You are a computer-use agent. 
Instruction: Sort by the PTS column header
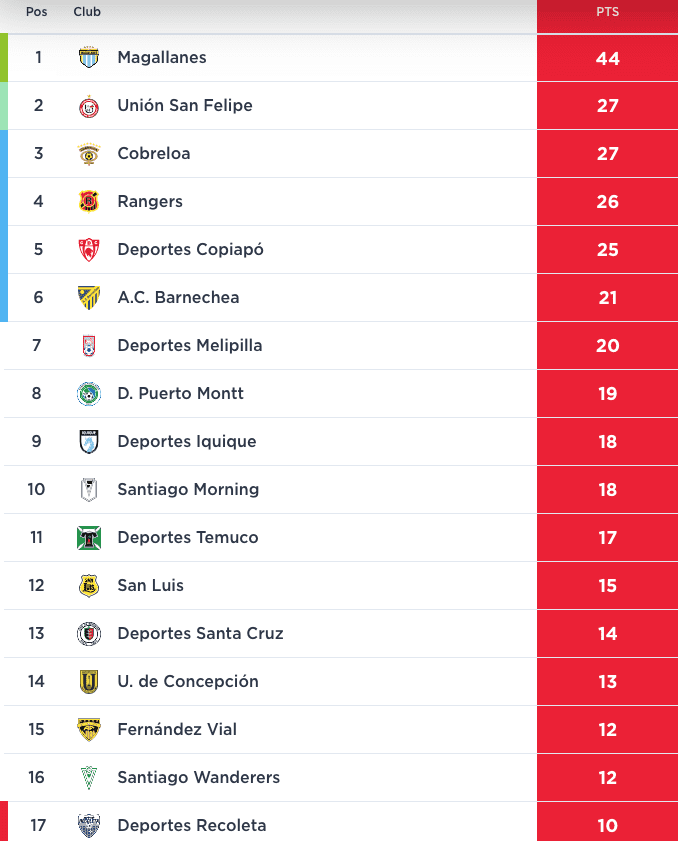pyautogui.click(x=607, y=12)
